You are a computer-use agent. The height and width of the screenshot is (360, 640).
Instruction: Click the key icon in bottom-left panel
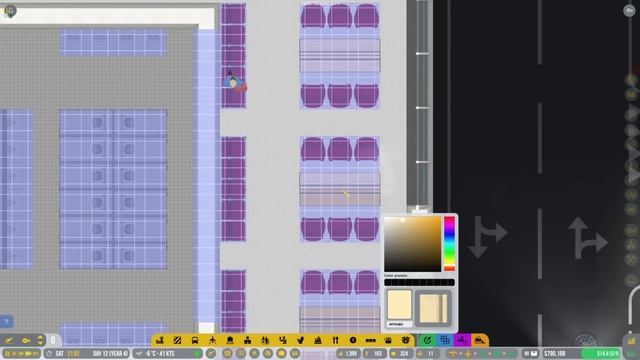tap(26, 340)
